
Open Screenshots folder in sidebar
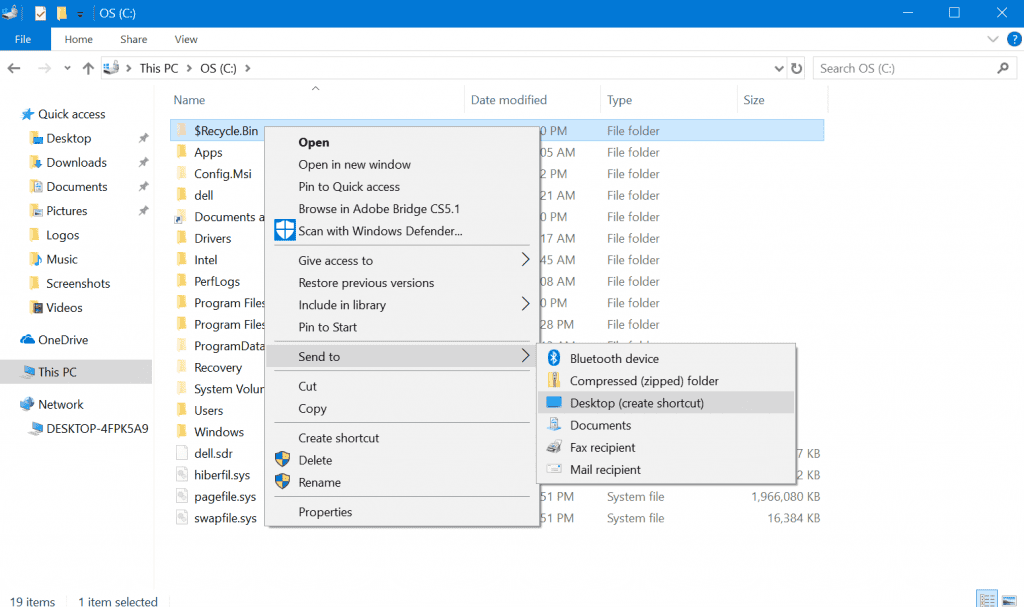tap(78, 284)
